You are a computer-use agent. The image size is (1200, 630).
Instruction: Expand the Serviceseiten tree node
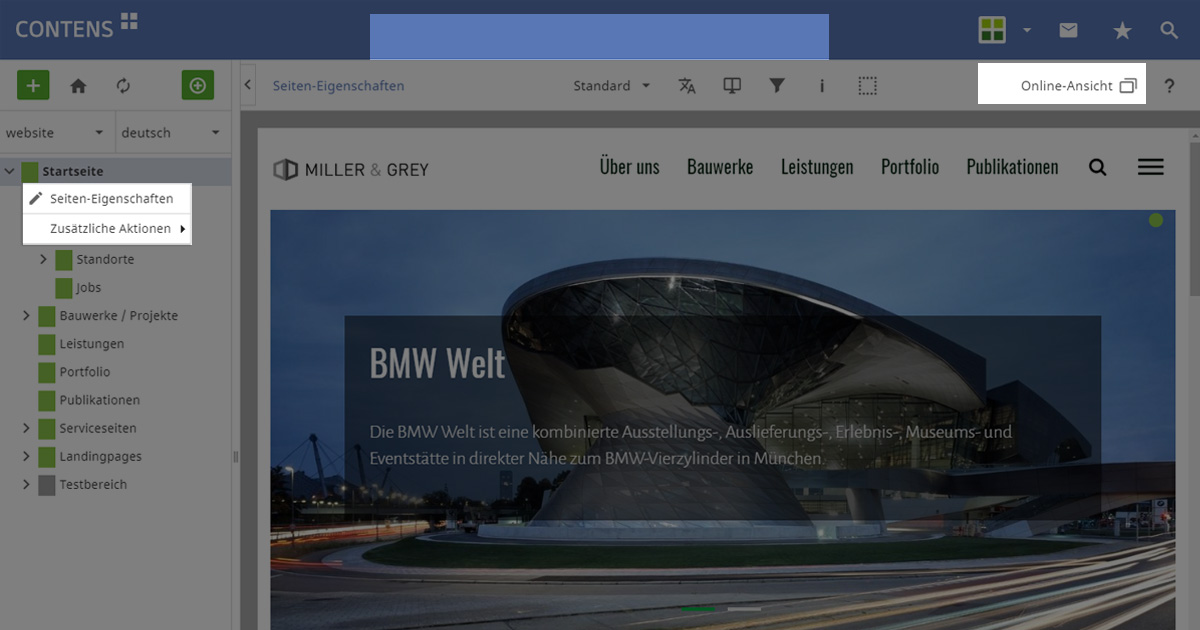(26, 428)
